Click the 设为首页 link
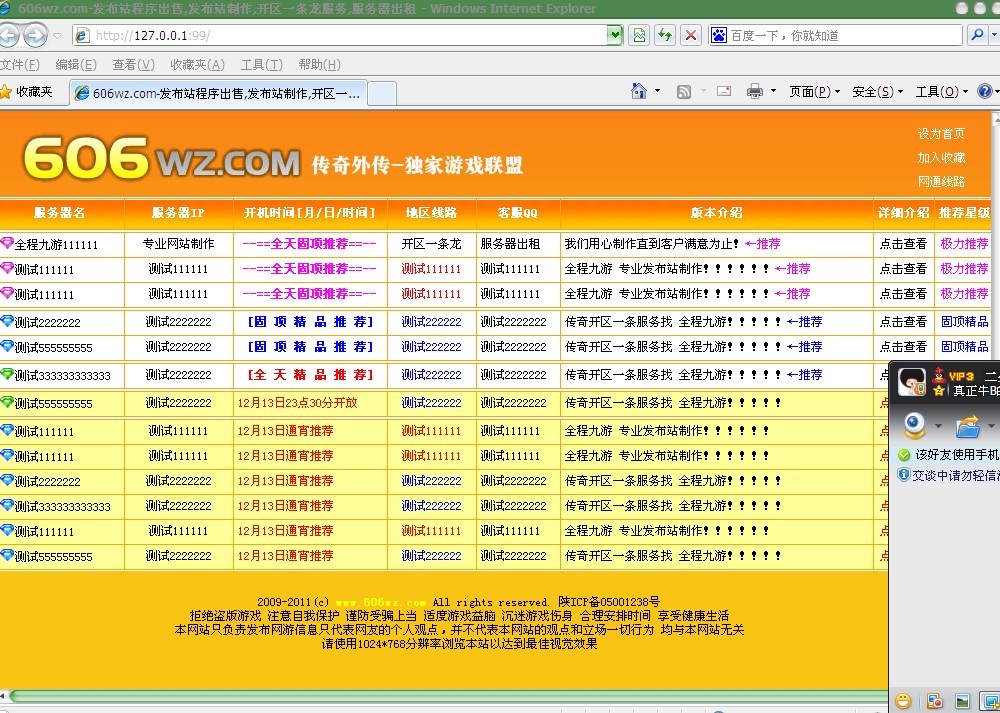Viewport: 1000px width, 713px height. pos(940,132)
